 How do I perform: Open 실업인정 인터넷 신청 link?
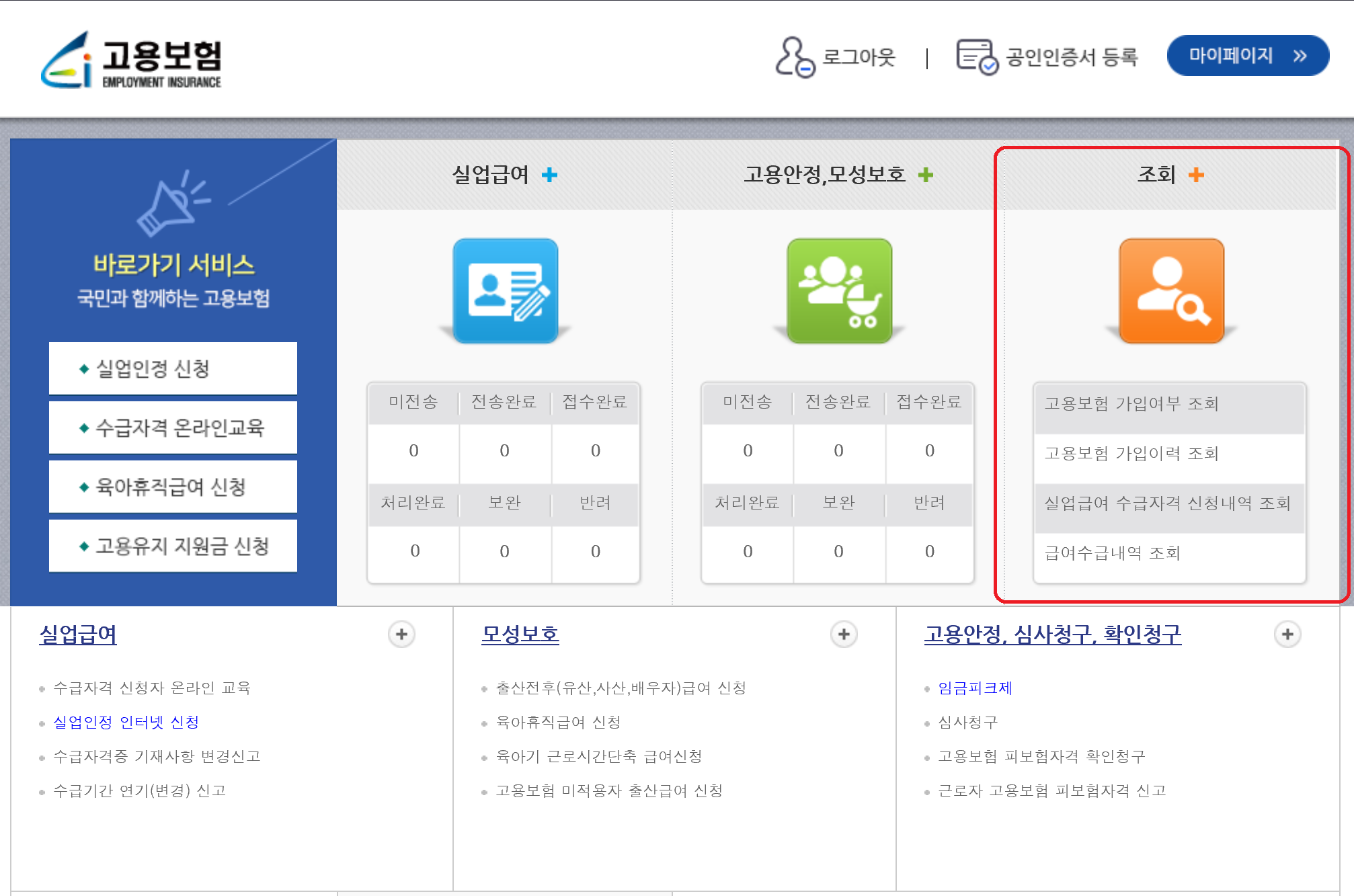click(x=126, y=722)
